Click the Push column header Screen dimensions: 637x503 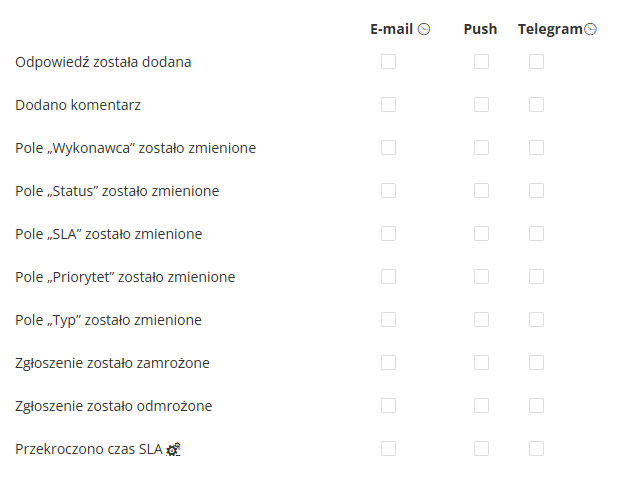pyautogui.click(x=481, y=29)
